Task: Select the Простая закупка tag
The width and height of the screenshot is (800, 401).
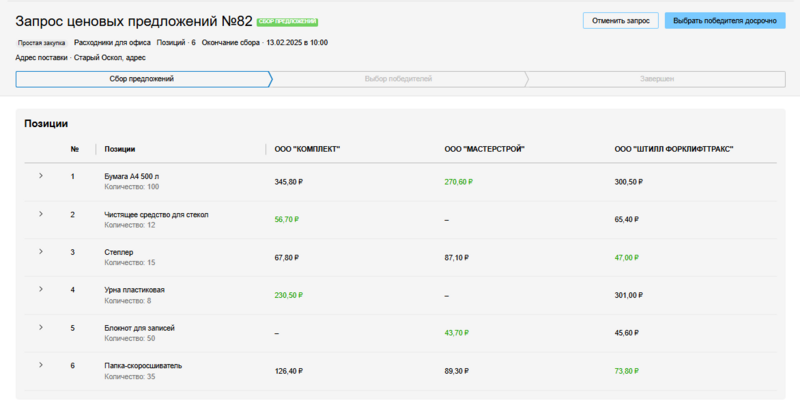Action: click(x=42, y=43)
